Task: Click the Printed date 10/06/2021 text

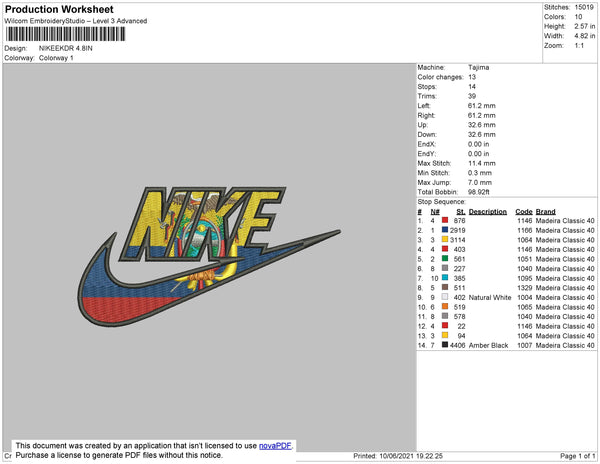Action: [398, 456]
